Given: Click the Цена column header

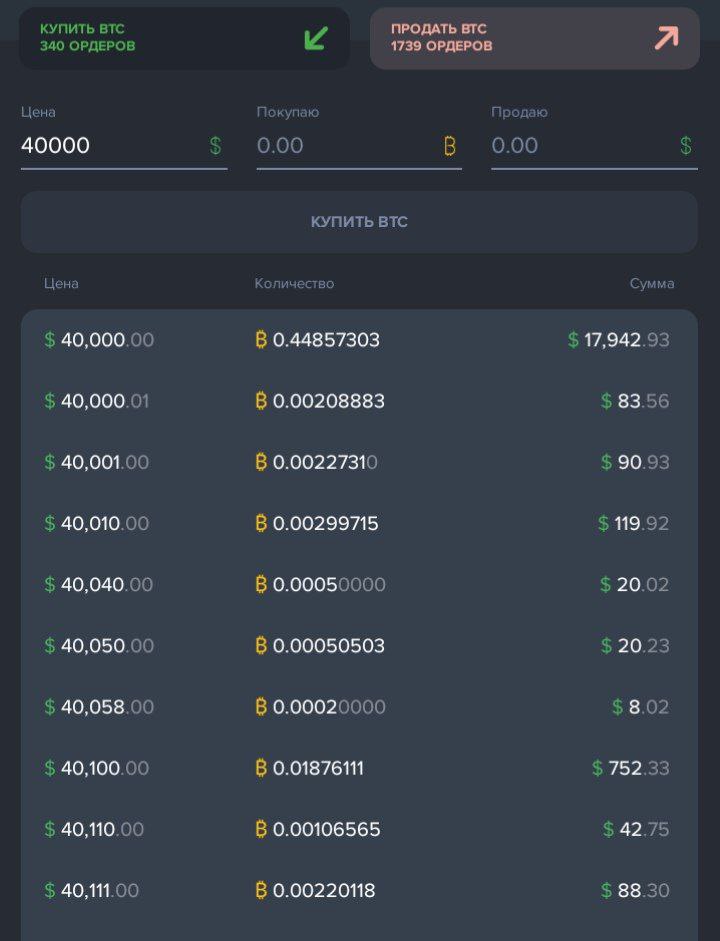Looking at the screenshot, I should point(61,283).
